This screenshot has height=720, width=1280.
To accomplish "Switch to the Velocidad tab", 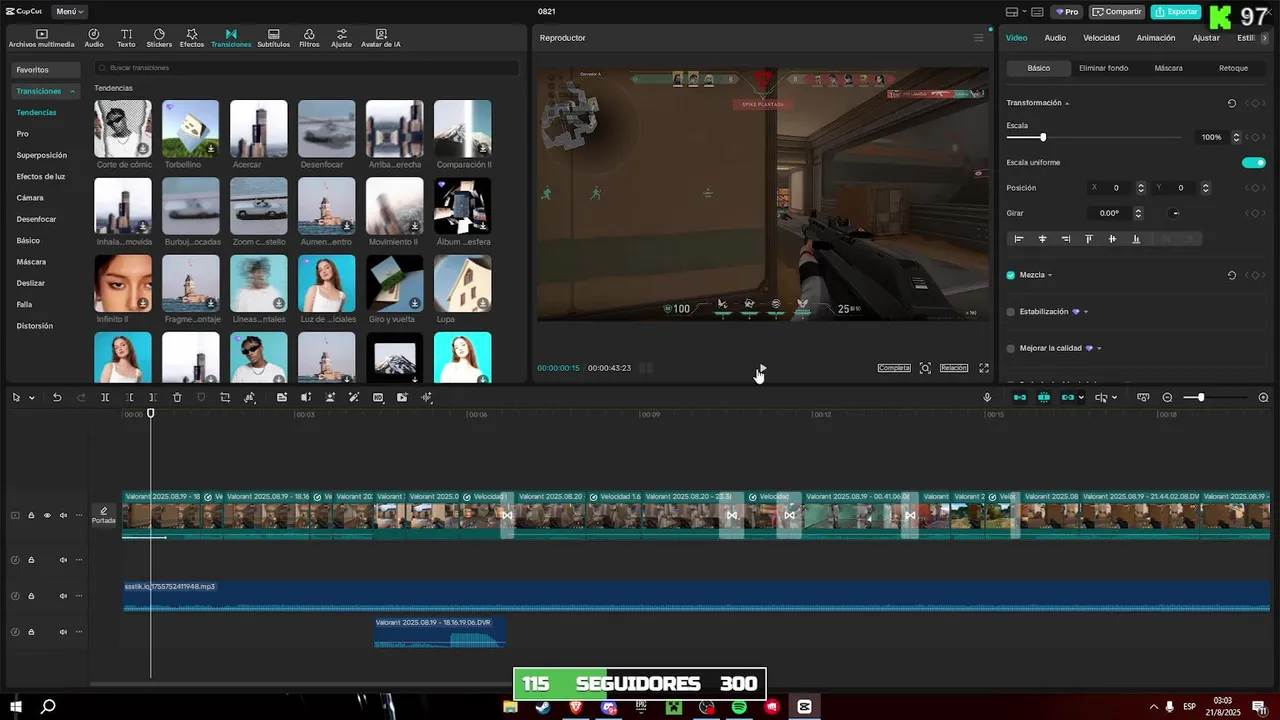I will click(1101, 38).
